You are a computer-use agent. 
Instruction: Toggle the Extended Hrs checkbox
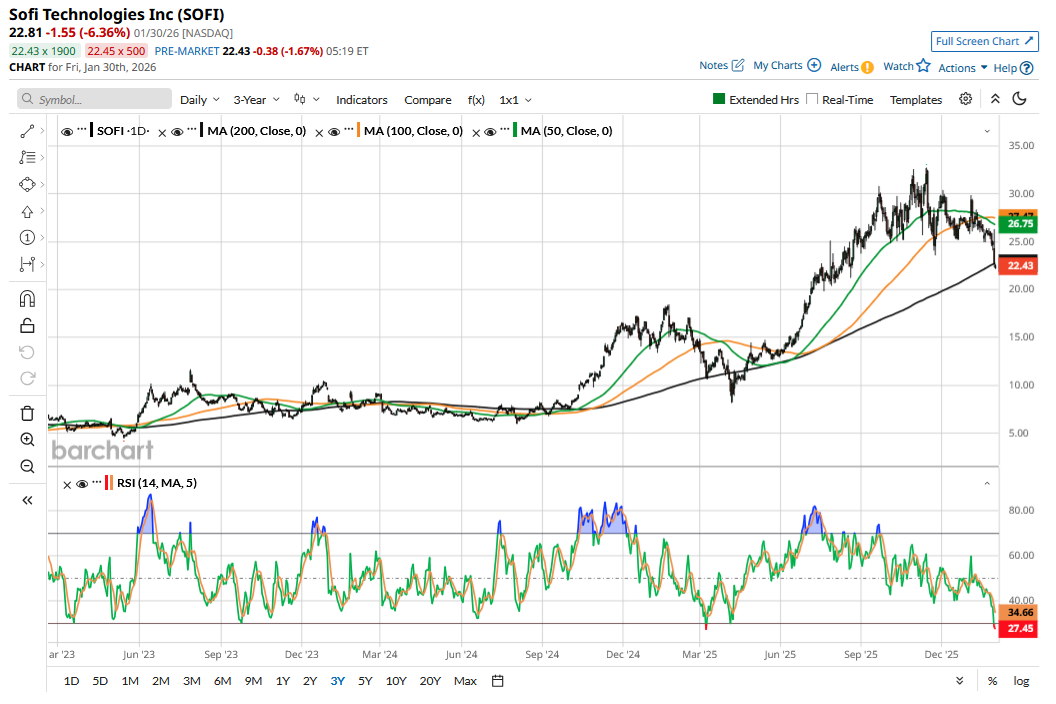[x=719, y=100]
